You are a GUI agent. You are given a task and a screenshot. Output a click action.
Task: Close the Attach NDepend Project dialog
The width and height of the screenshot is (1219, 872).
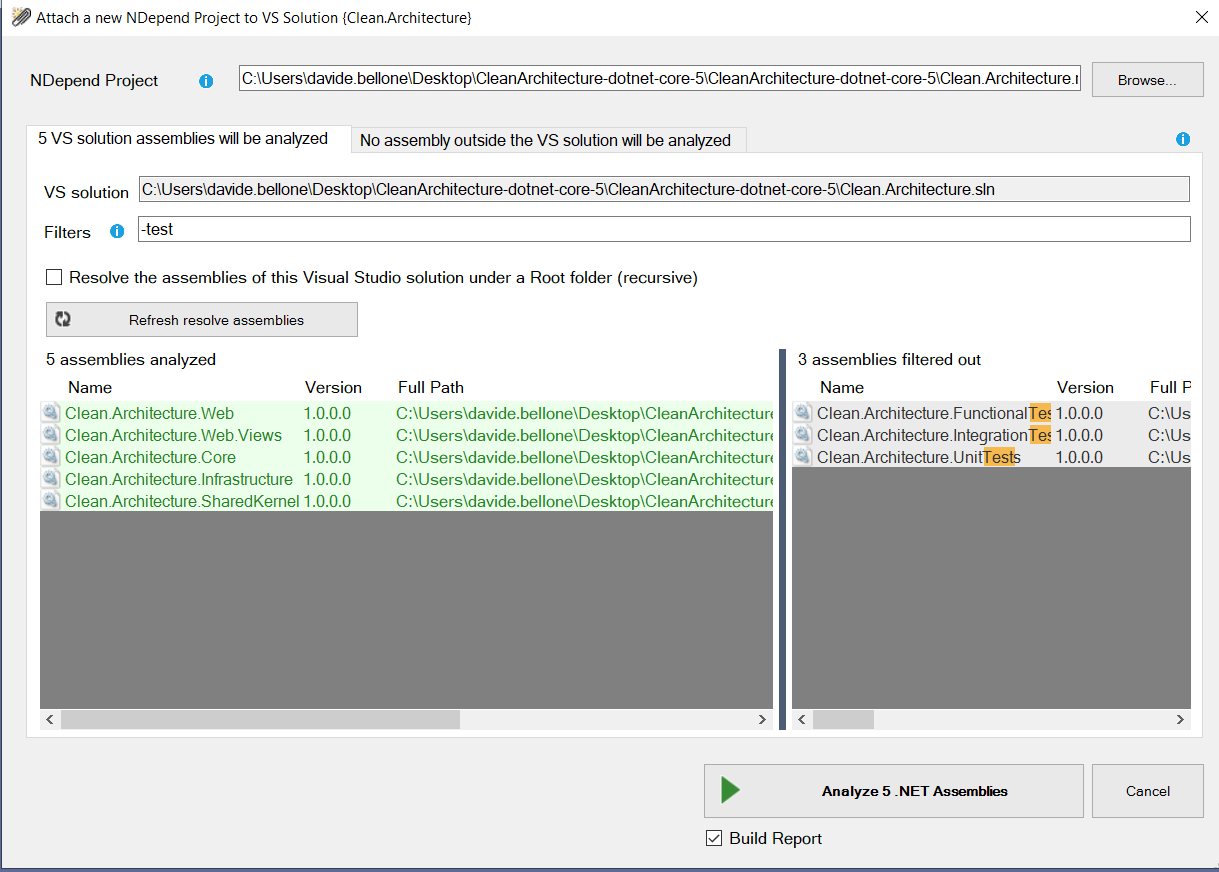click(1201, 17)
